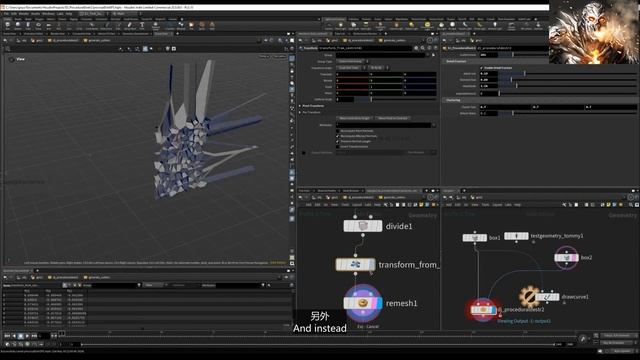Click Move Pivot to Centroid button
640x360 pixels.
click(x=392, y=118)
